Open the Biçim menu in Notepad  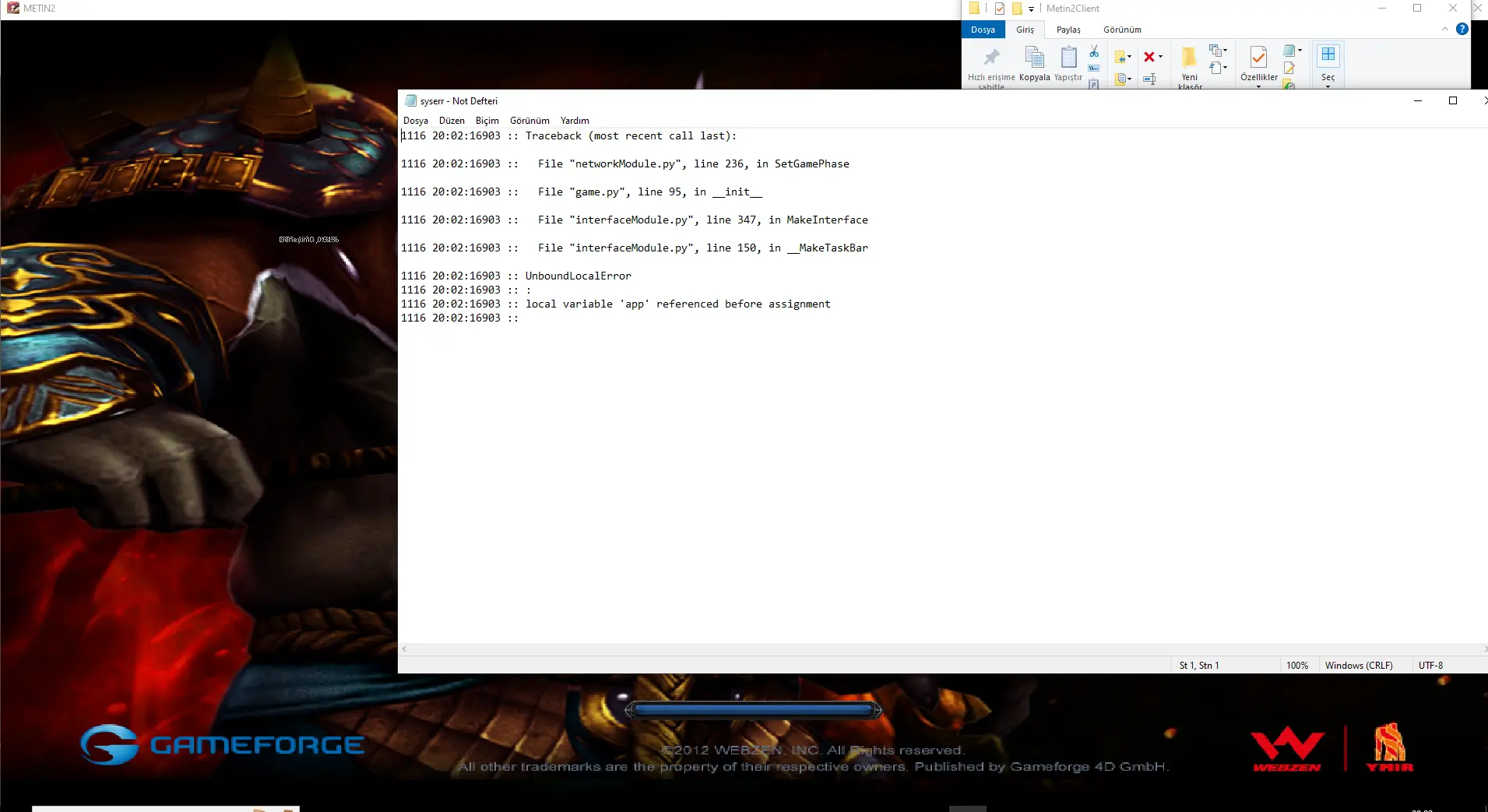[487, 121]
